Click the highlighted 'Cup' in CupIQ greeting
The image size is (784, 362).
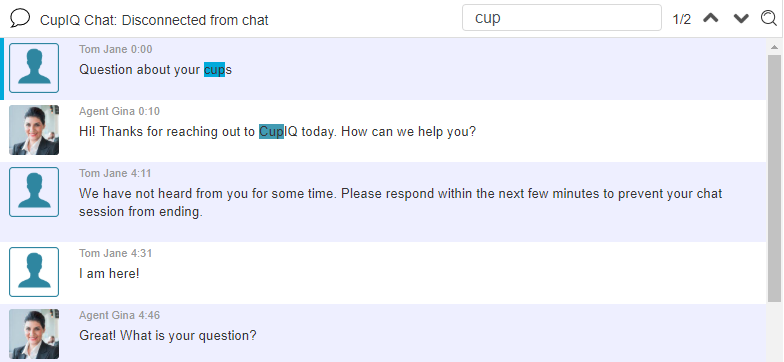(x=271, y=132)
